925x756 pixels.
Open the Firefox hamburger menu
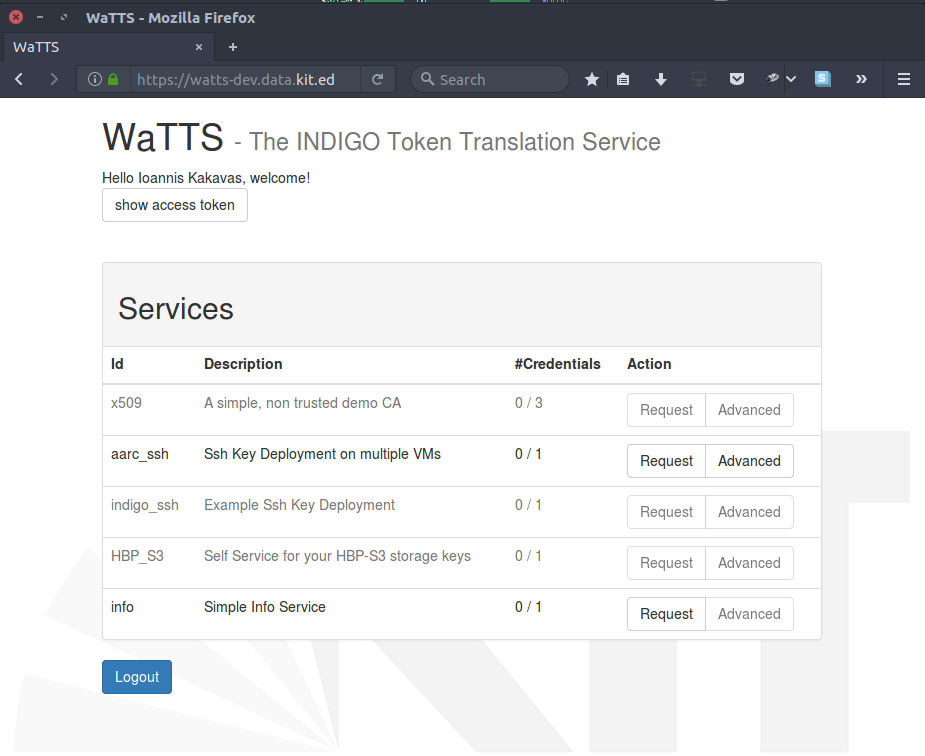pyautogui.click(x=904, y=80)
